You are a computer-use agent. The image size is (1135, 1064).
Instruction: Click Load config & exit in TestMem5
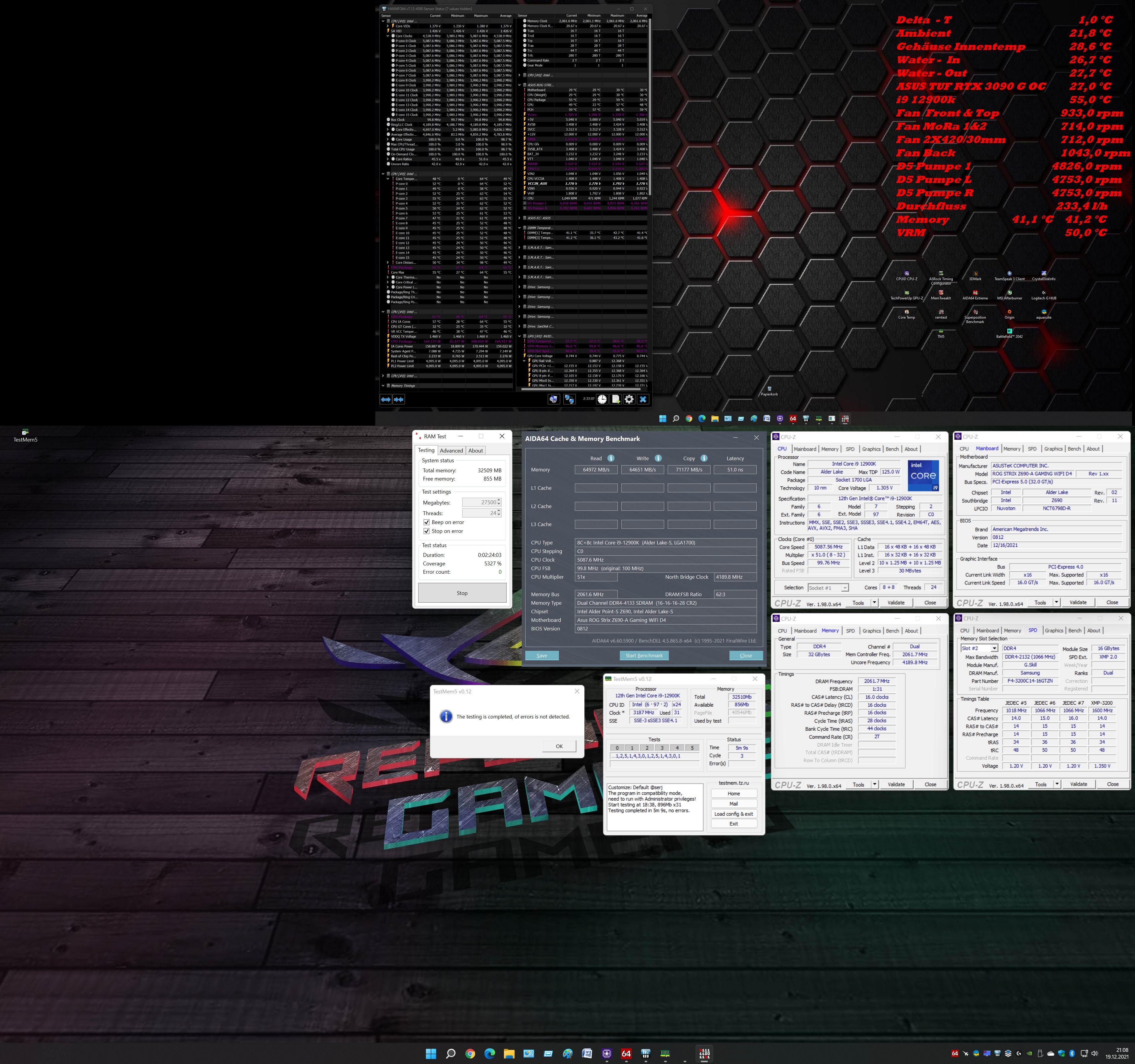click(x=734, y=814)
